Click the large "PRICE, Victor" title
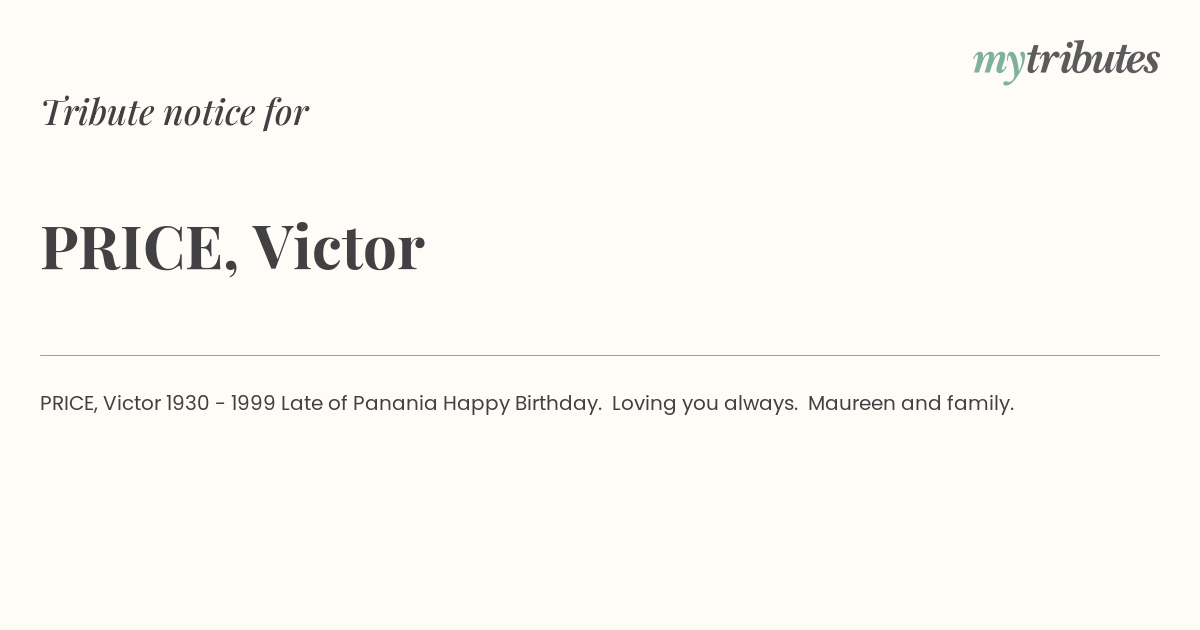This screenshot has height=630, width=1200. tap(233, 247)
